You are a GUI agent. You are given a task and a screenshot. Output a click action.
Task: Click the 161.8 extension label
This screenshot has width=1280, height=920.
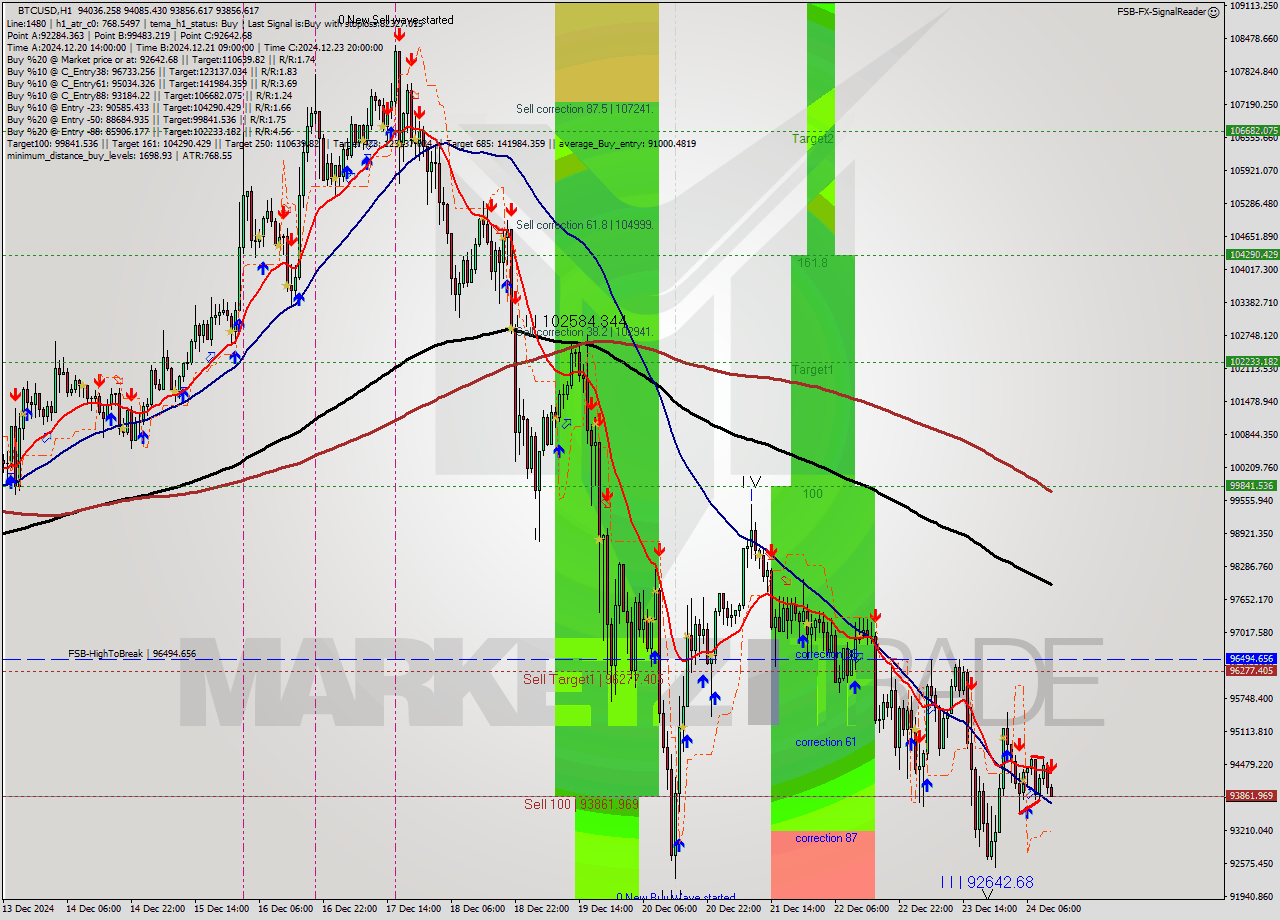(813, 262)
